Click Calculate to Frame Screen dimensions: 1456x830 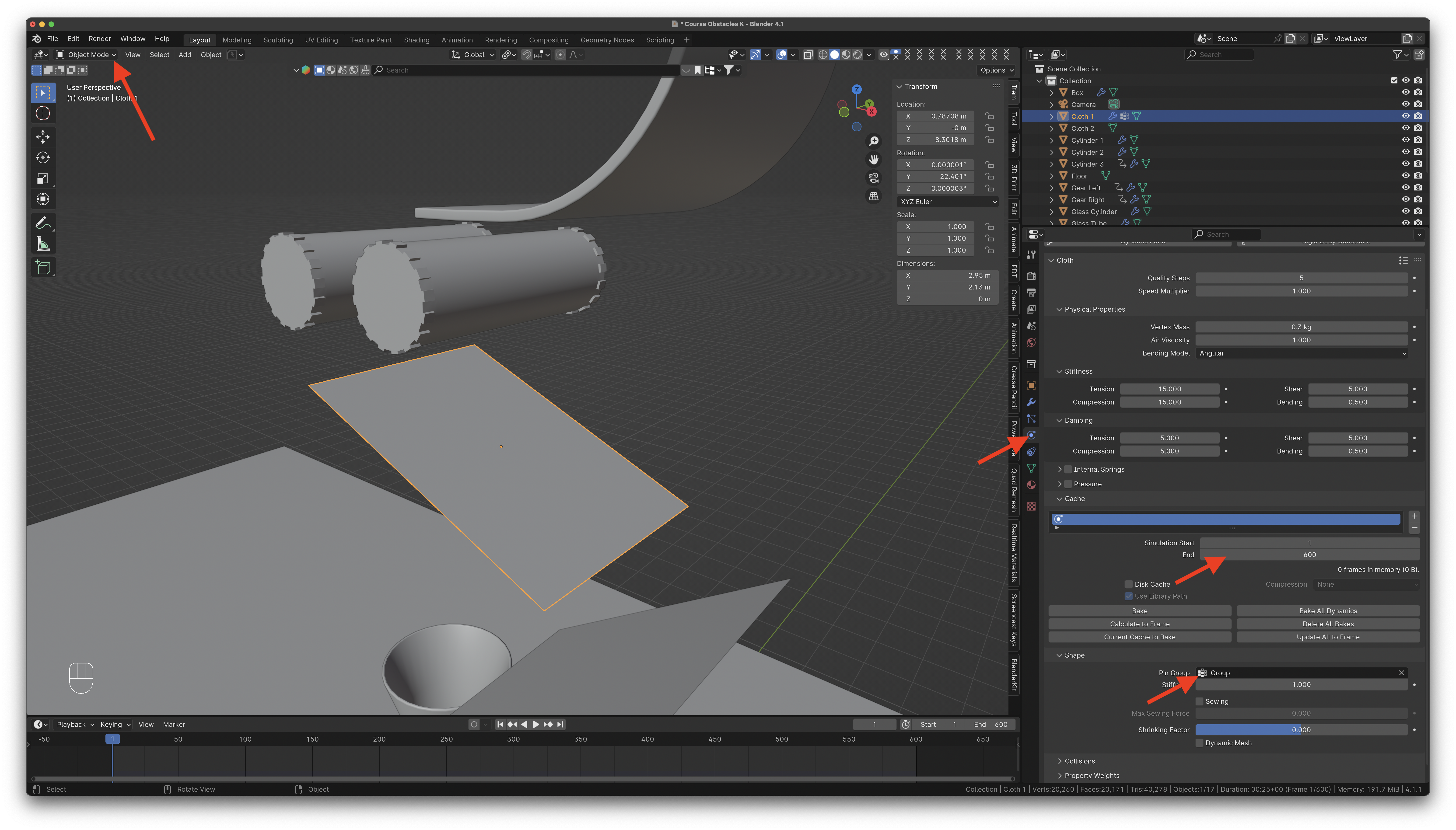click(x=1139, y=624)
